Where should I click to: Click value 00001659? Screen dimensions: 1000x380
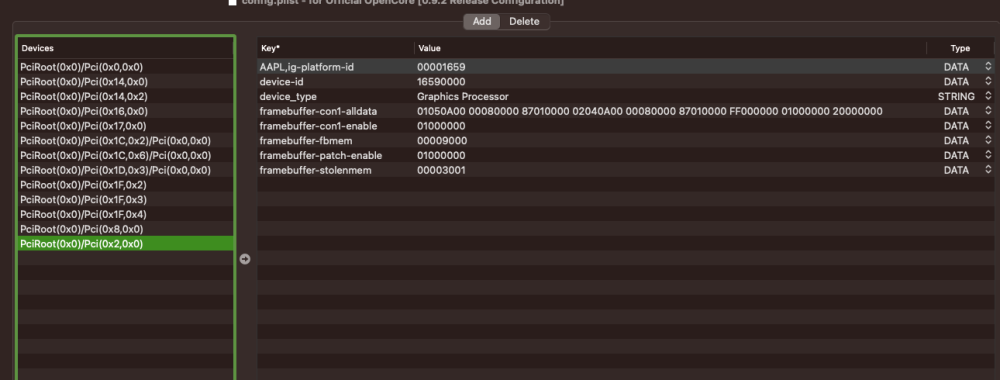pos(441,67)
